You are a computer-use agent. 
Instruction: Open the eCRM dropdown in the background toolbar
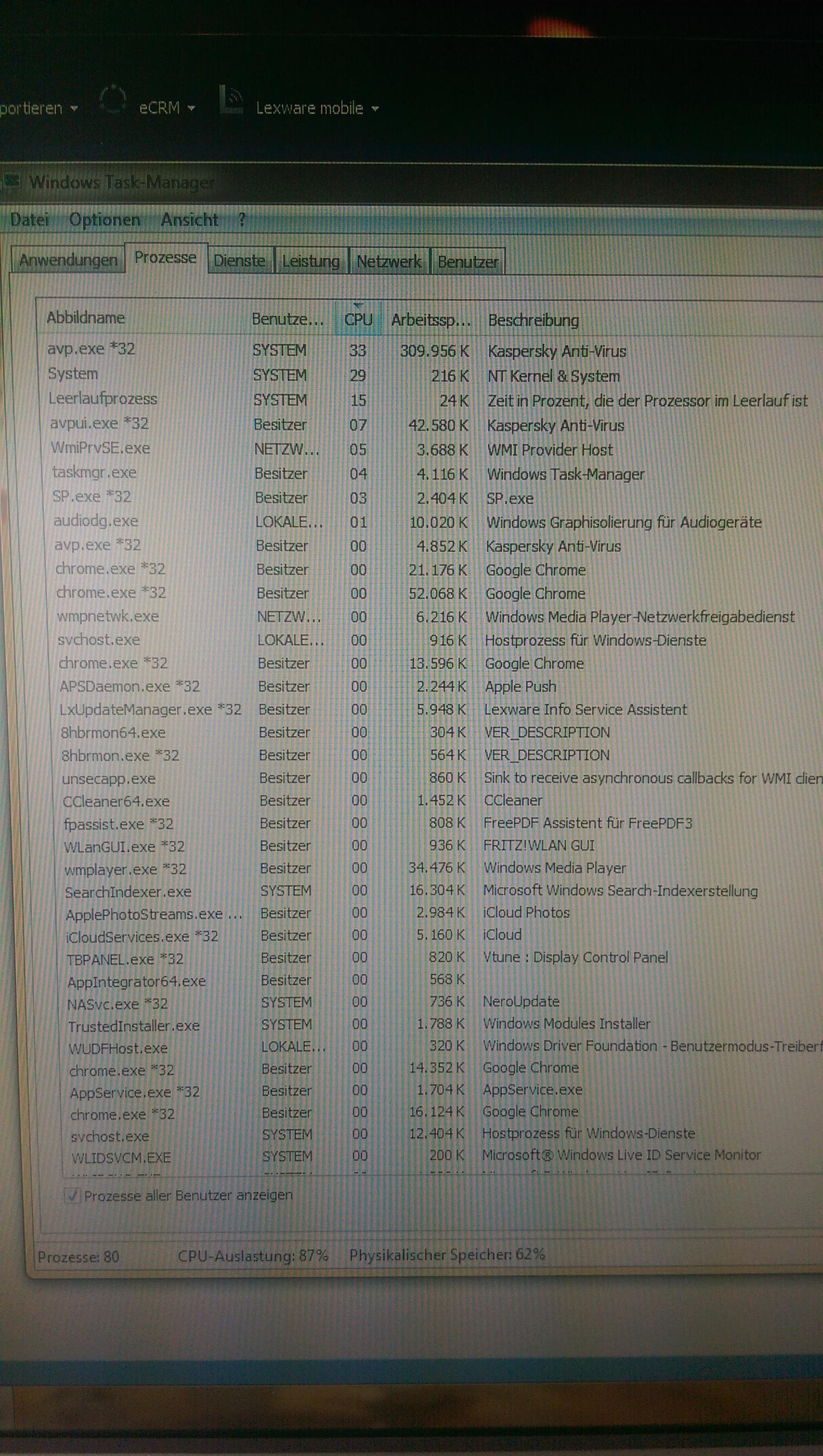[x=167, y=107]
